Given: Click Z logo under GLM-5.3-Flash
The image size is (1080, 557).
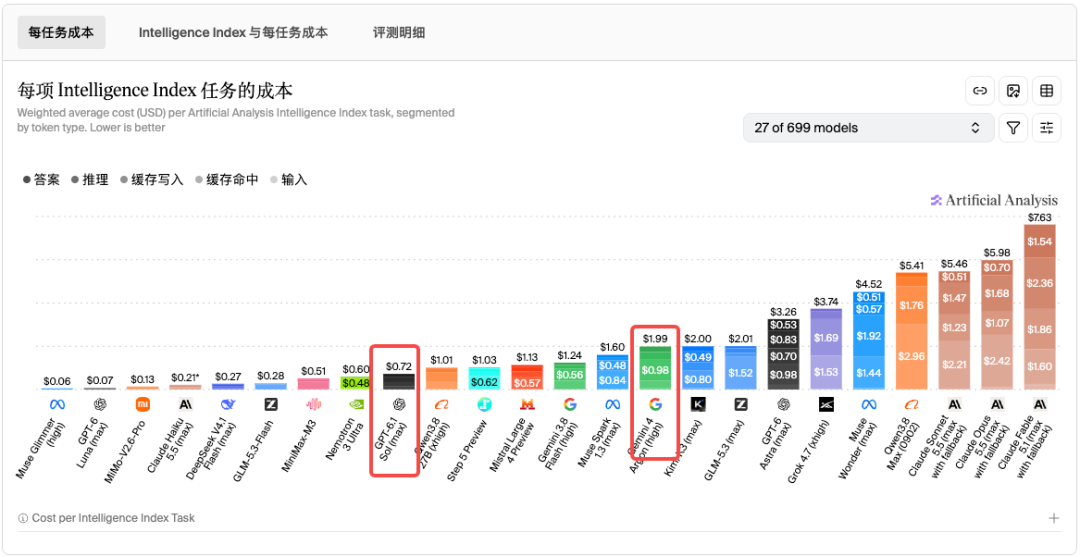Looking at the screenshot, I should click(271, 404).
